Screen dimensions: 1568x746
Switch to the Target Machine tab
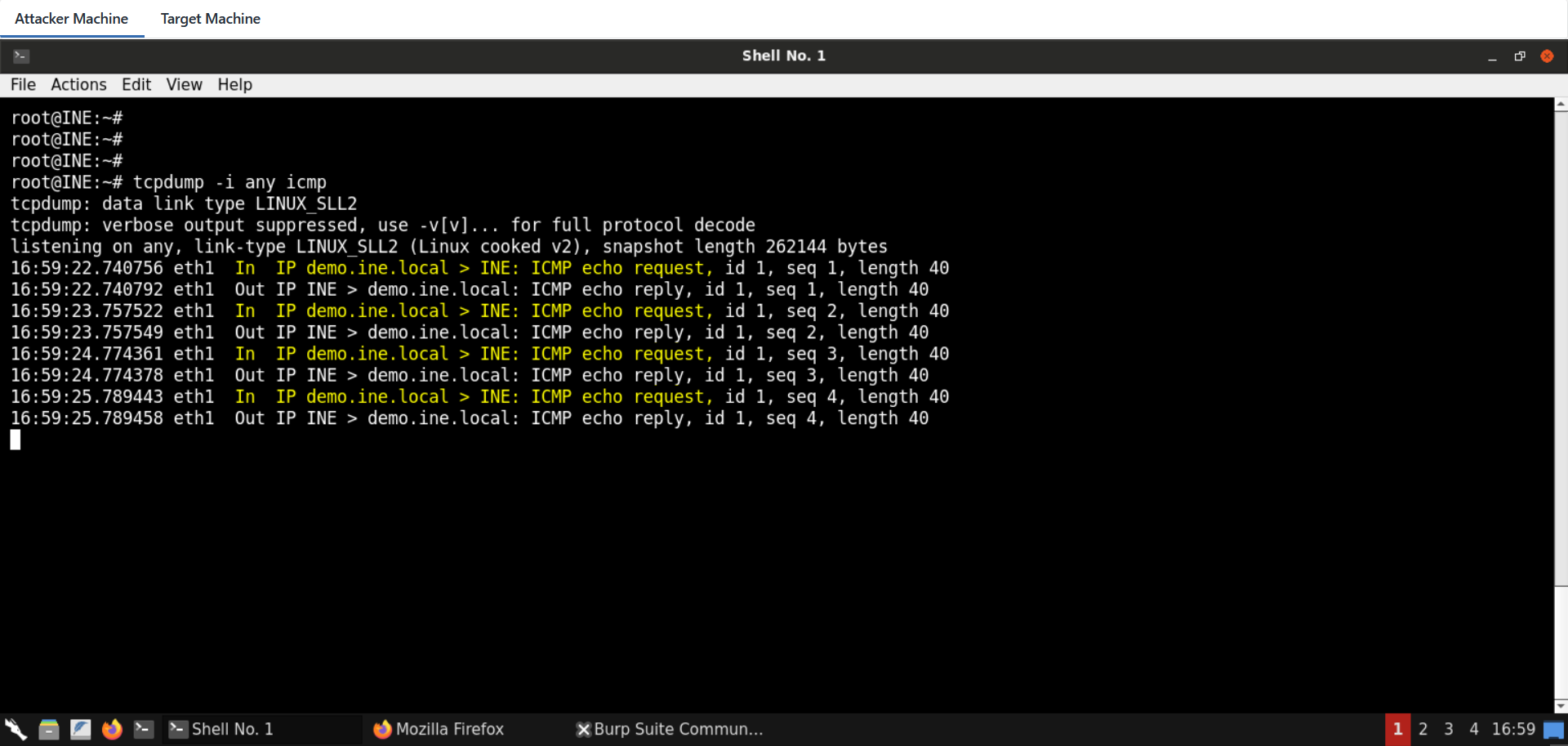(210, 19)
